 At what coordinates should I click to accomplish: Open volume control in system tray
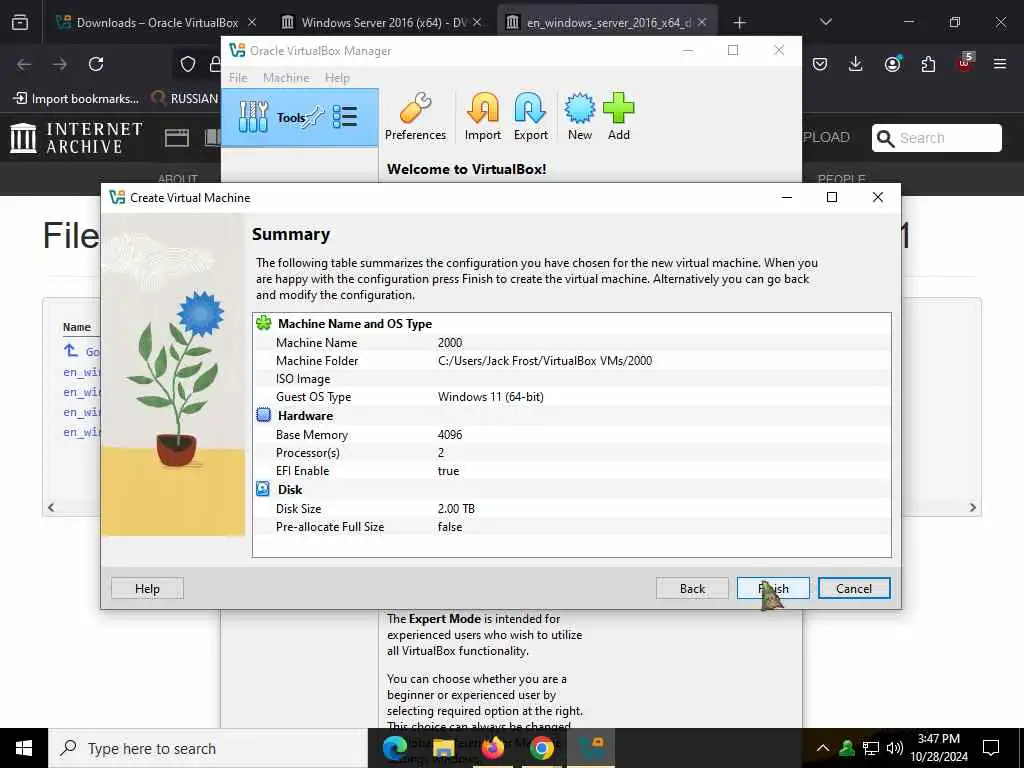coord(895,748)
